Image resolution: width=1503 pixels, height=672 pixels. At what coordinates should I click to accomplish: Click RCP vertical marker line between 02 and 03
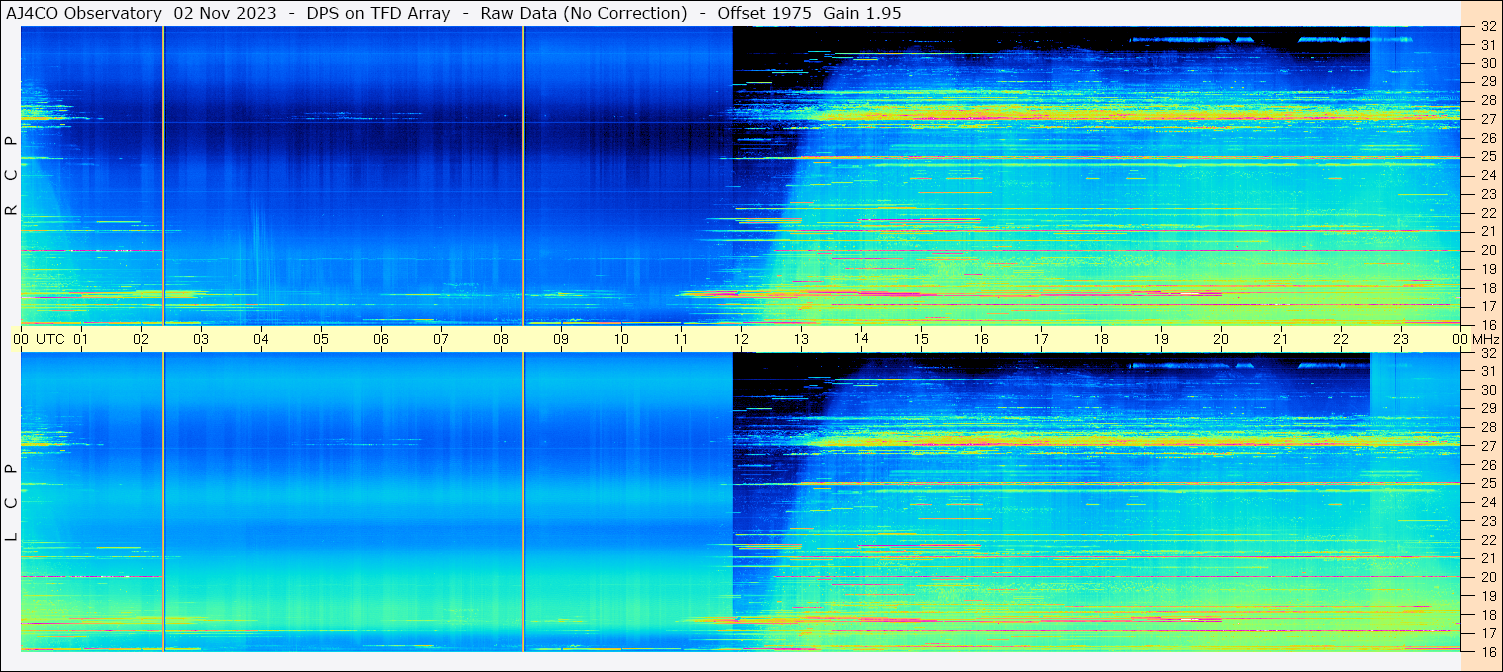pos(162,175)
